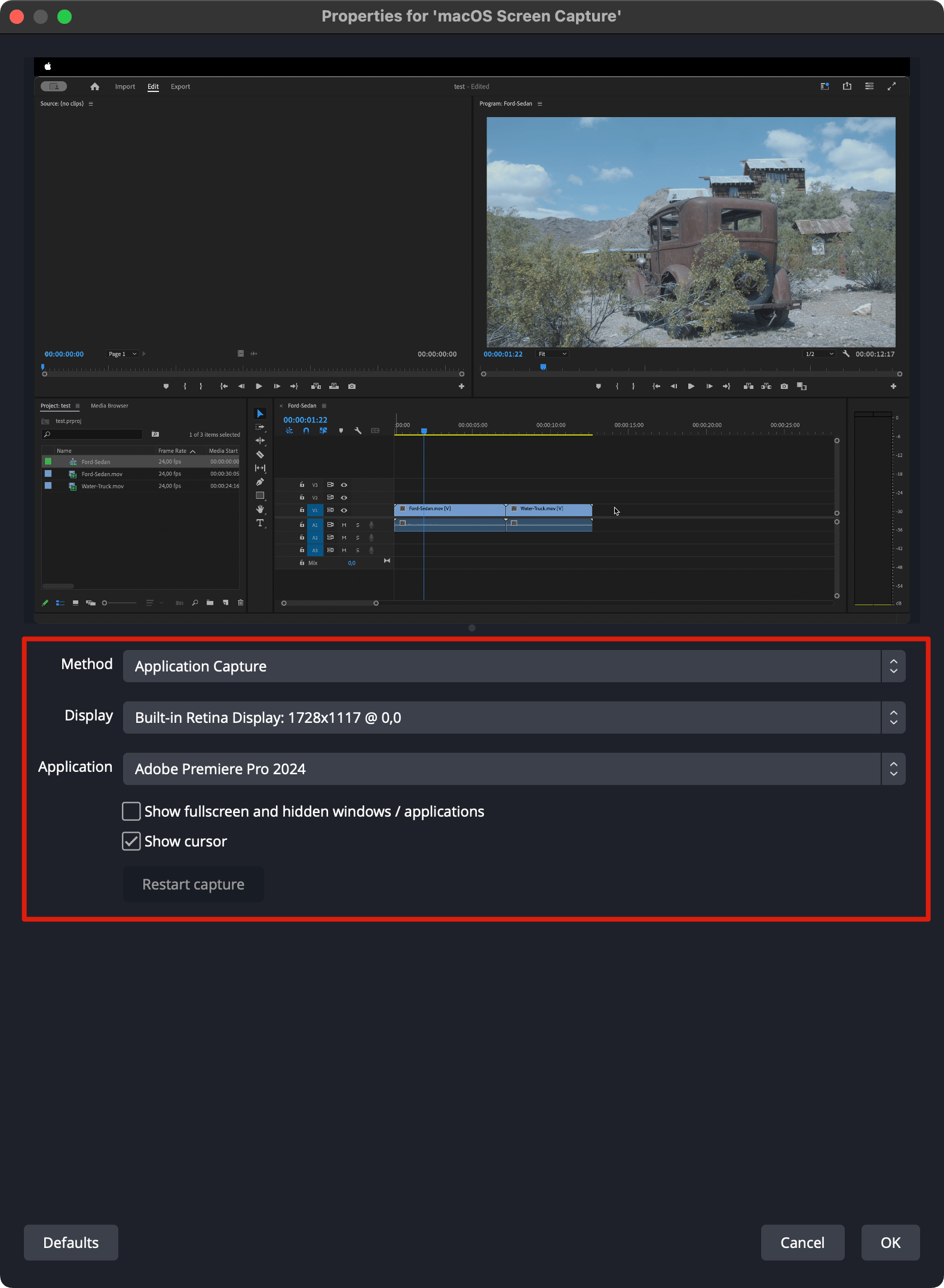Viewport: 944px width, 1288px height.
Task: Open the Display dropdown
Action: [514, 717]
